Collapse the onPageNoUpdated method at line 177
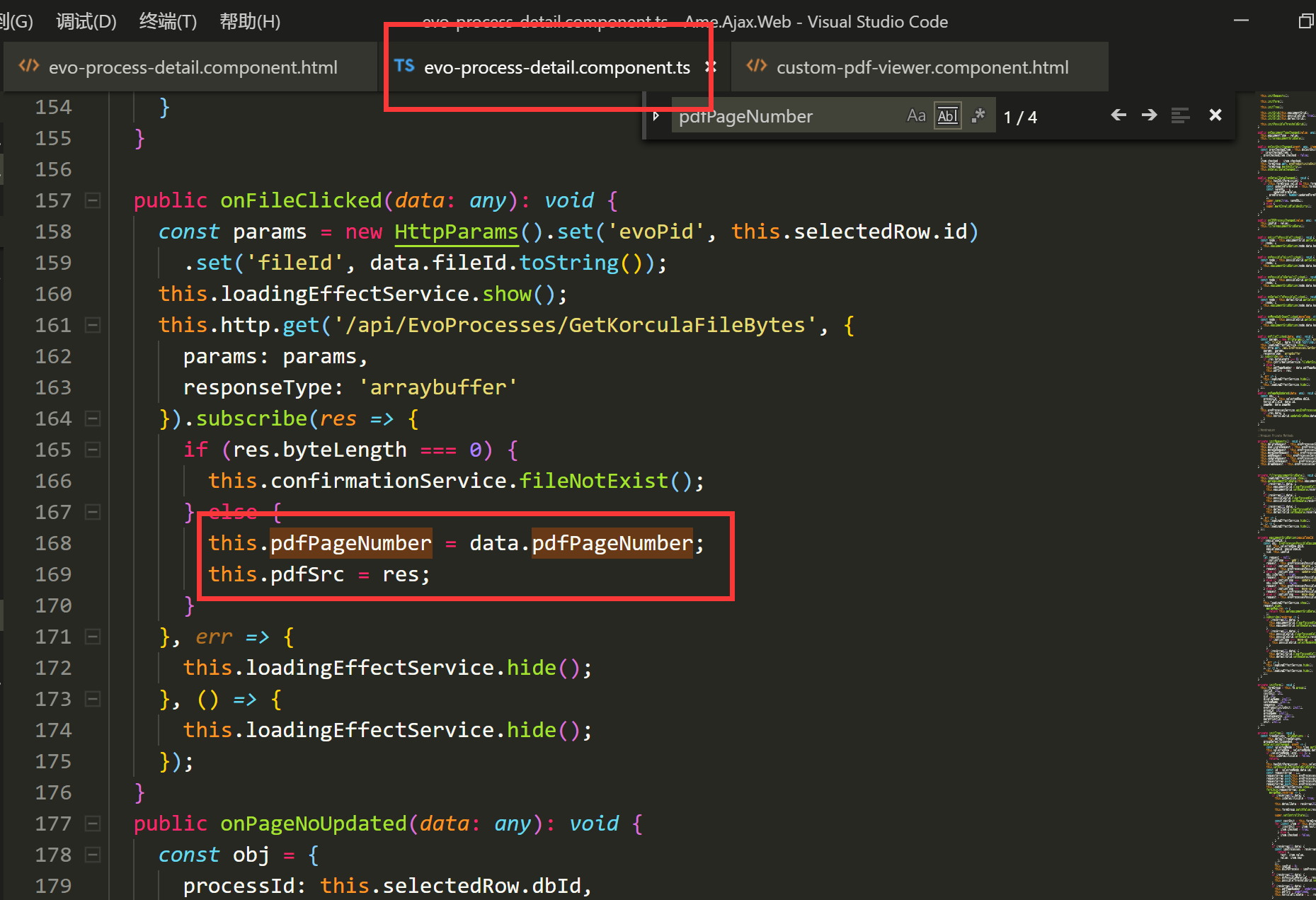1316x900 pixels. [x=93, y=824]
